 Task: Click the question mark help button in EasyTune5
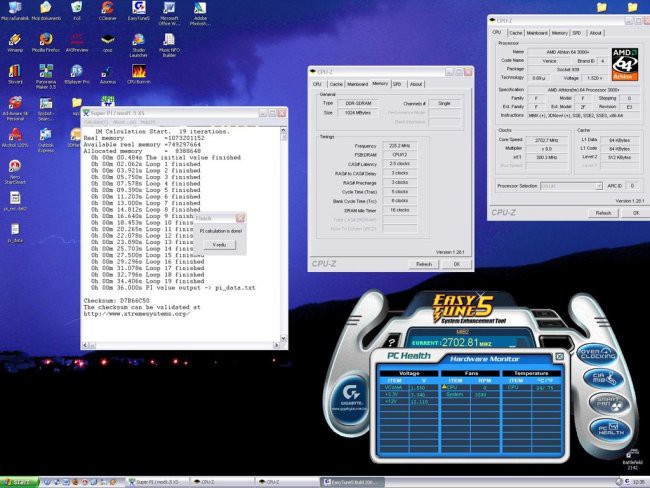[x=391, y=342]
